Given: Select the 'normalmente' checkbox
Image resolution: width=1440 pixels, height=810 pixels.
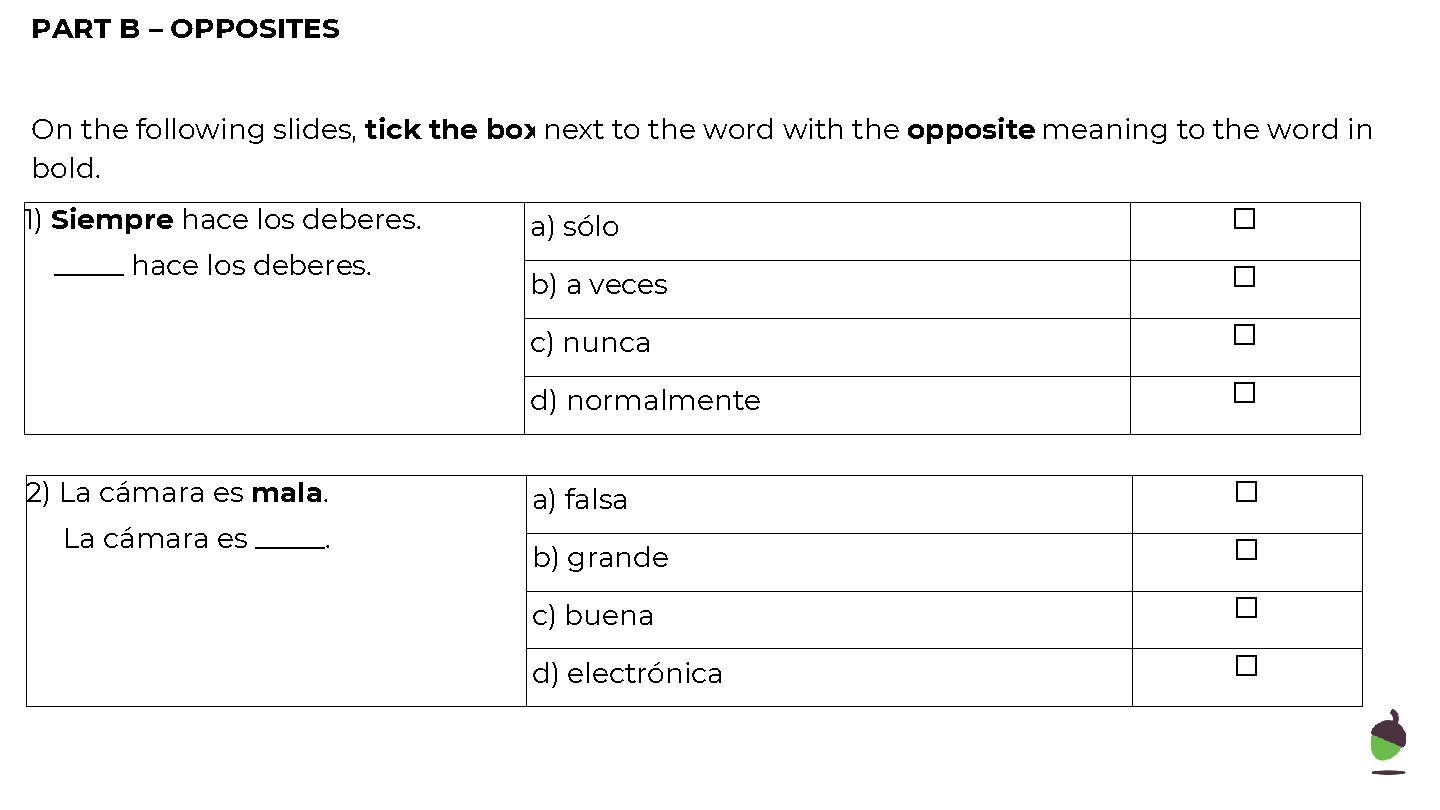Looking at the screenshot, I should [x=1244, y=393].
